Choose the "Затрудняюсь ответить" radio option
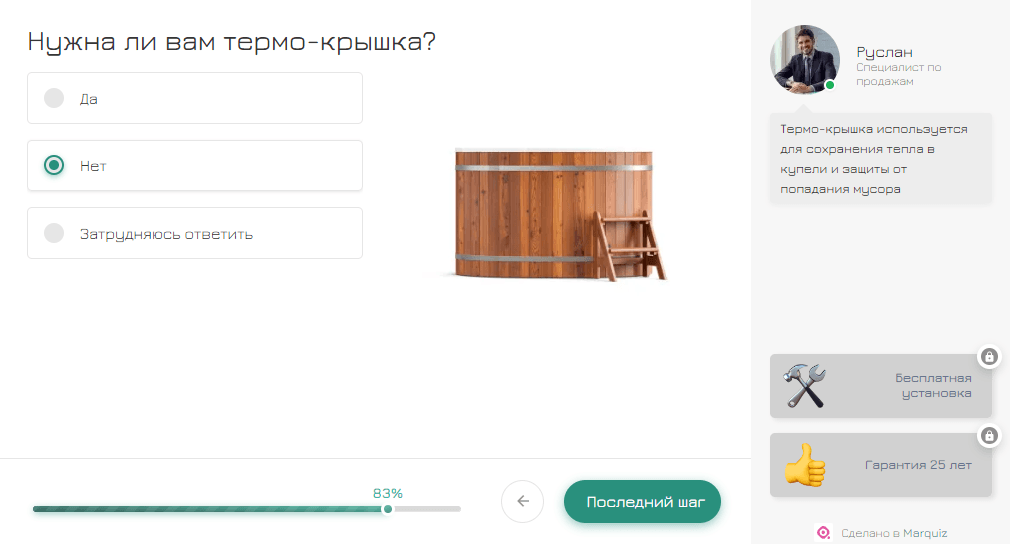 (x=55, y=234)
